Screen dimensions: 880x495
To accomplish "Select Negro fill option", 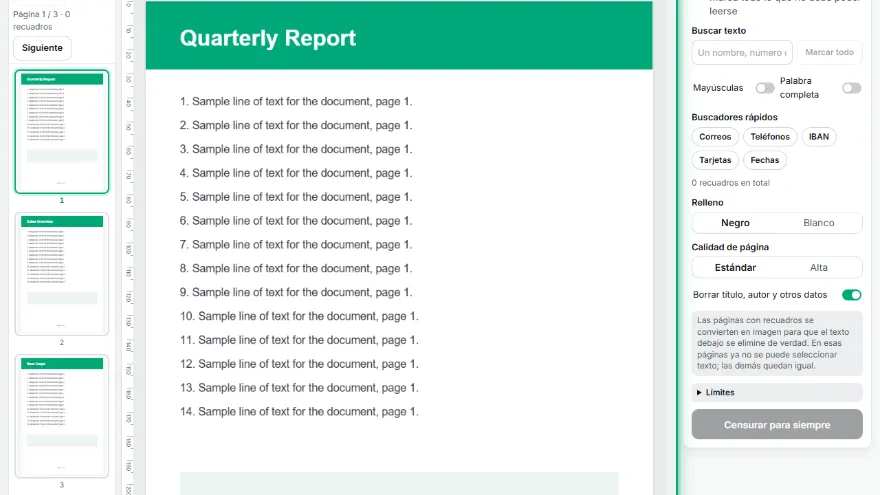I will 735,223.
